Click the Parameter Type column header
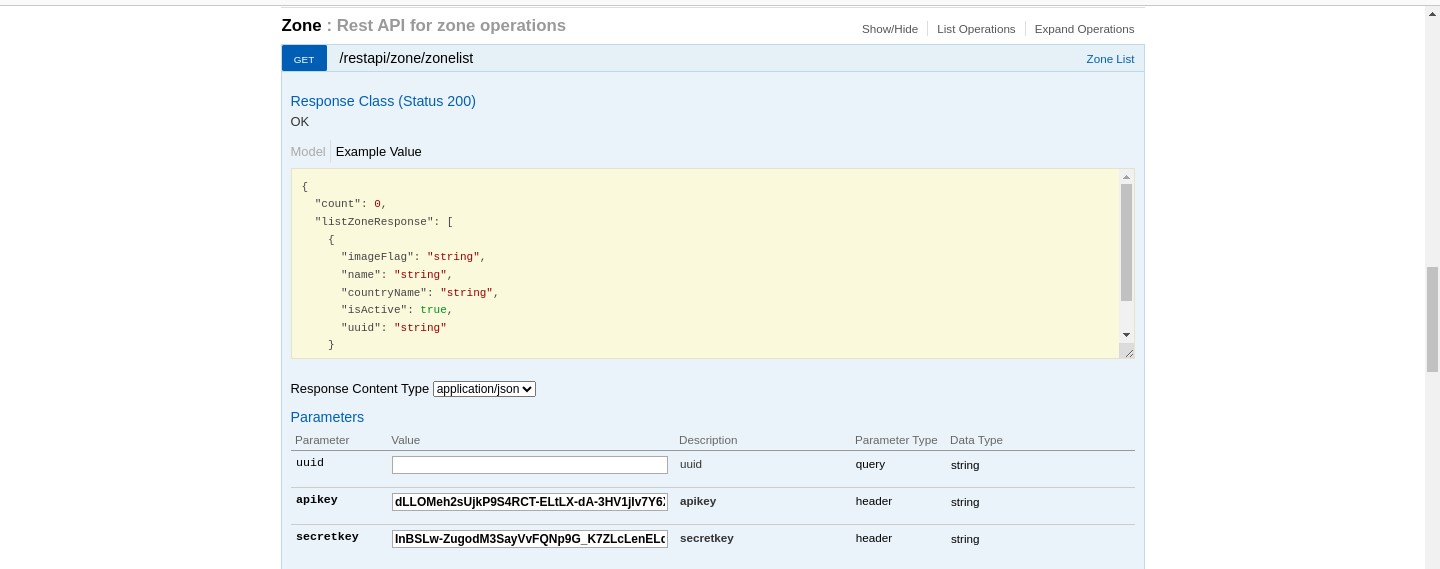1440x569 pixels. [896, 440]
